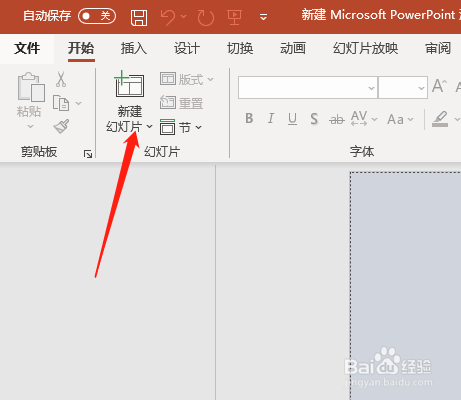This screenshot has height=400, width=461.
Task: Click the Increase Font Size icon
Action: (439, 86)
